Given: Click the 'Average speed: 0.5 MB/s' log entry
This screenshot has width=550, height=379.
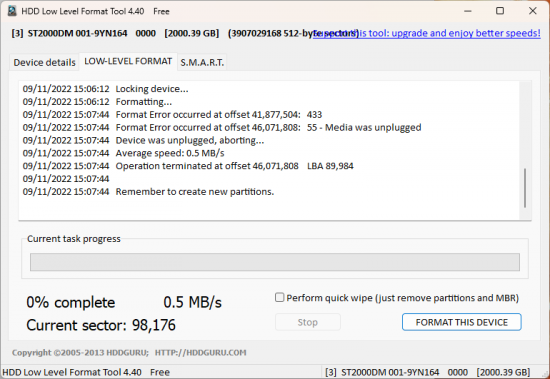Looking at the screenshot, I should pyautogui.click(x=123, y=153).
